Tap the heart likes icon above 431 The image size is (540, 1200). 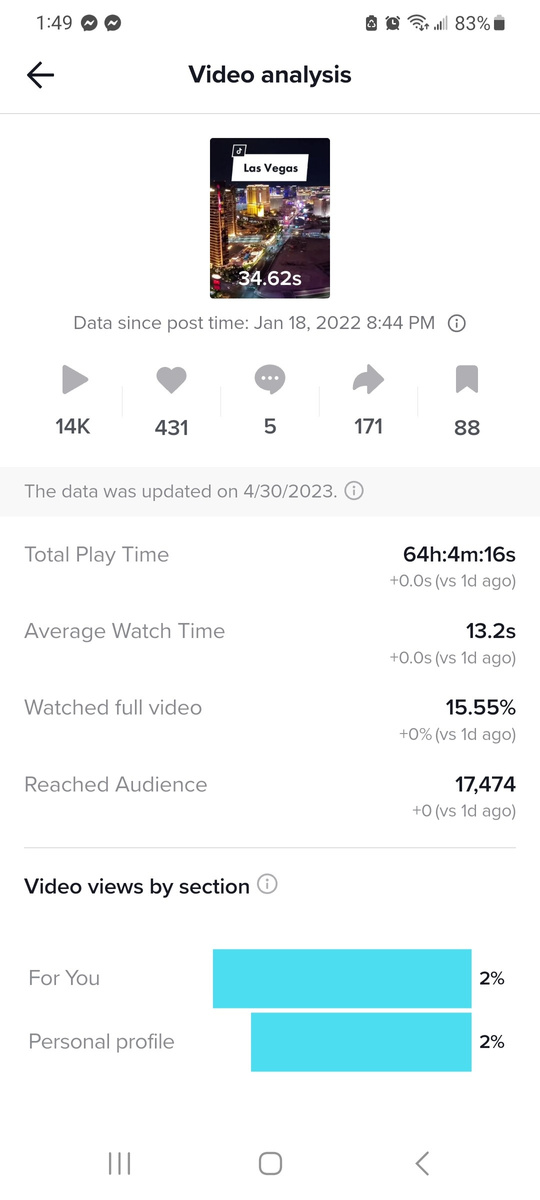pyautogui.click(x=171, y=380)
